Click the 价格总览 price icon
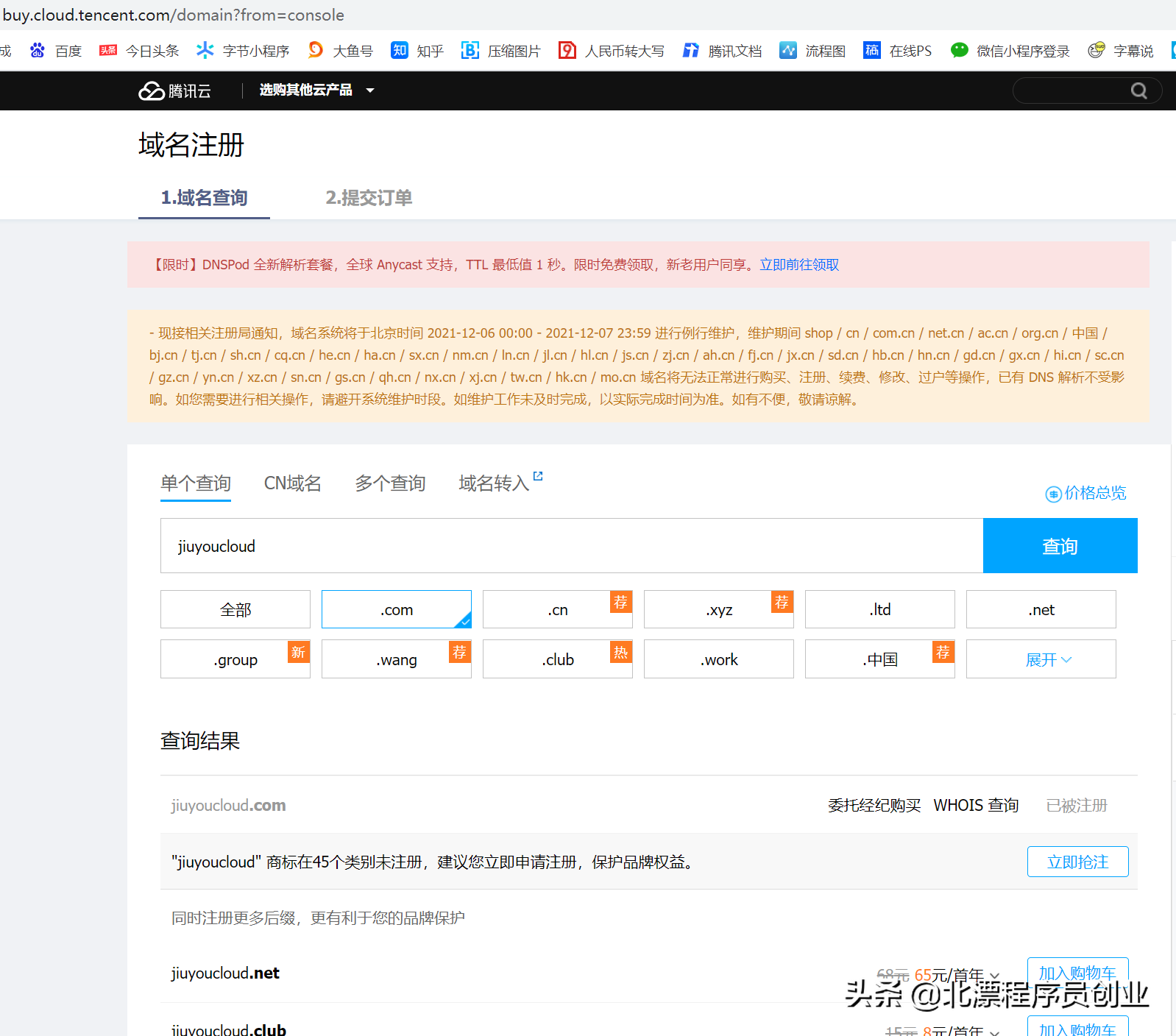 1053,494
